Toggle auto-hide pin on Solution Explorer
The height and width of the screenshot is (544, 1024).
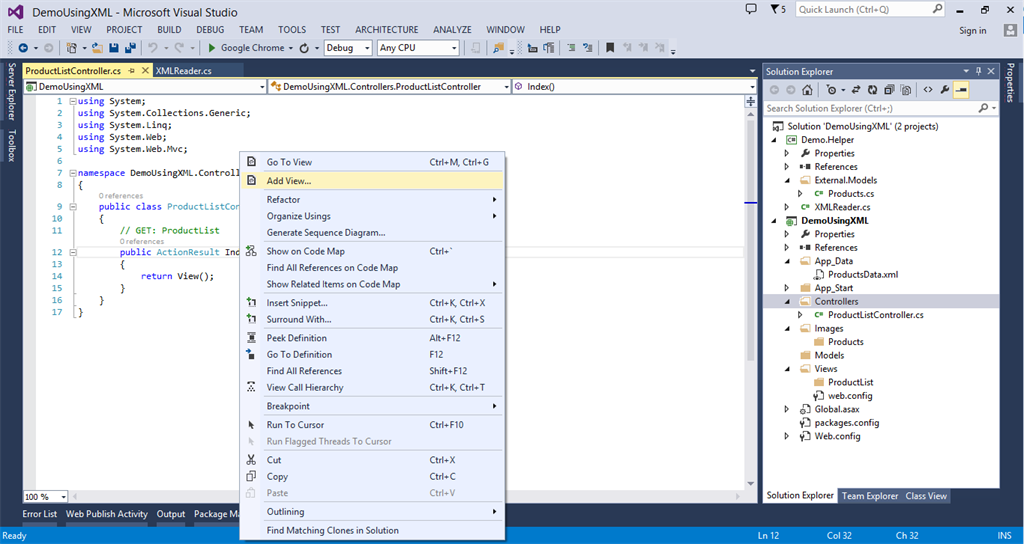[x=978, y=71]
